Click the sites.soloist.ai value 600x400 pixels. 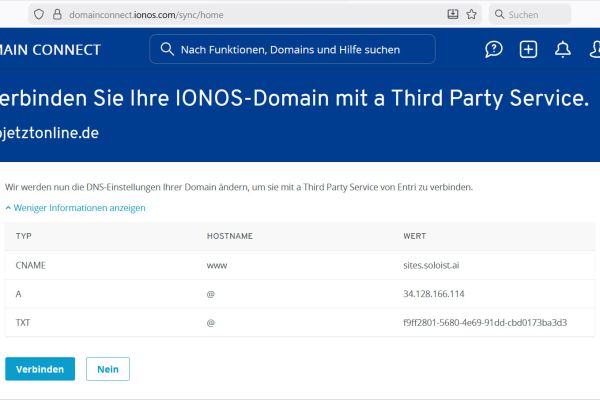[x=431, y=265]
